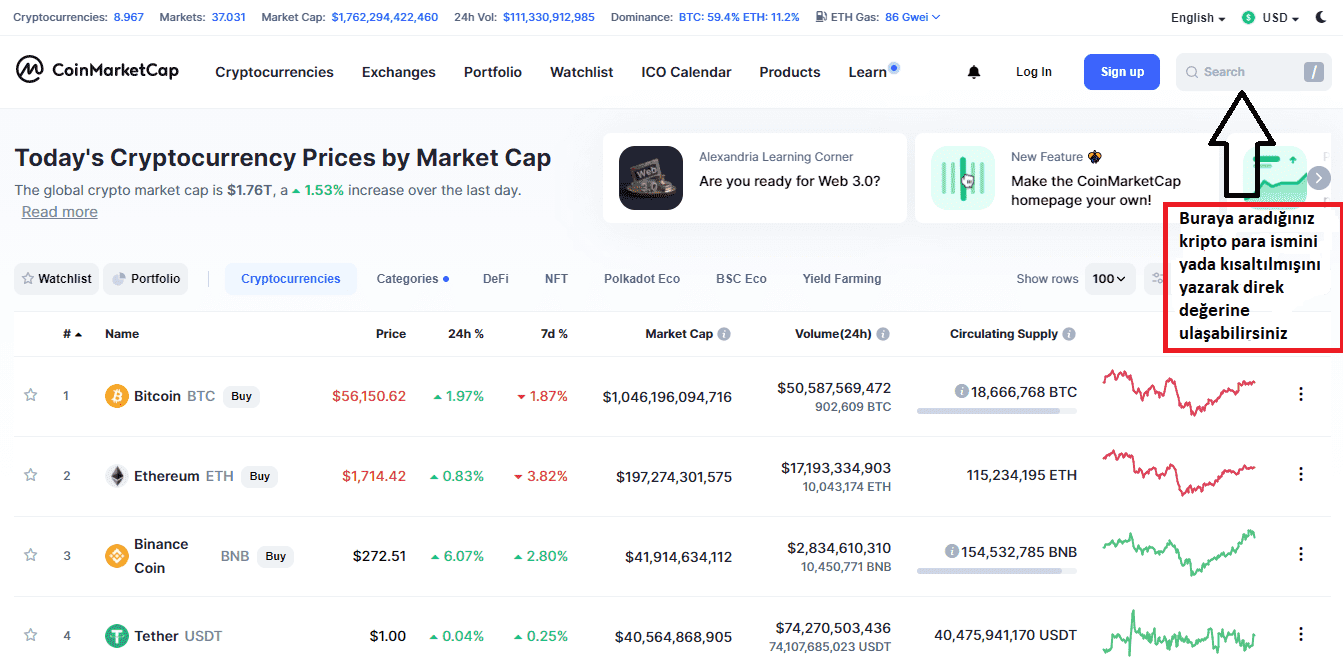Show the next promo card with arrow

click(1319, 178)
